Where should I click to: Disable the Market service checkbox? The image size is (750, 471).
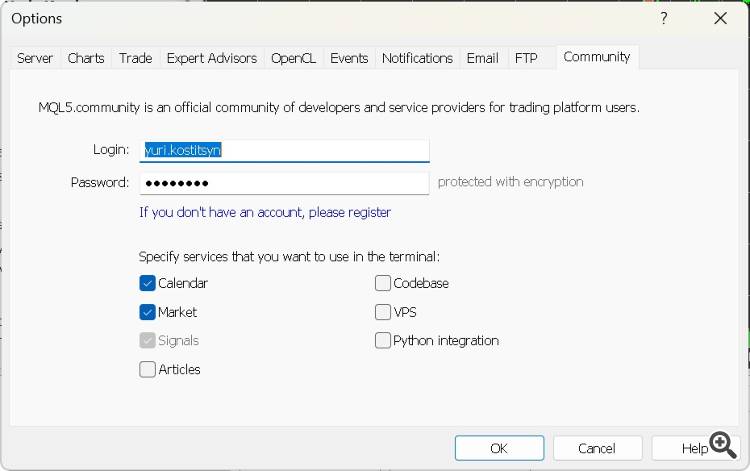tap(147, 312)
